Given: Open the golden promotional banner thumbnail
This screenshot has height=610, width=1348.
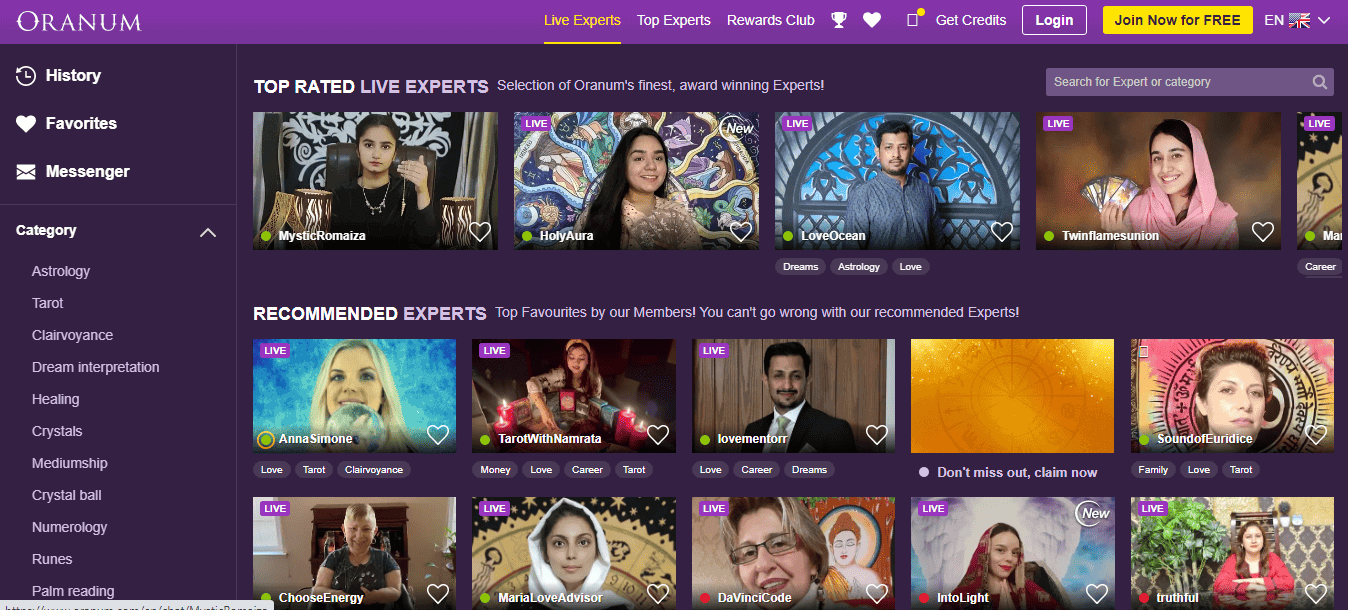Looking at the screenshot, I should (x=1012, y=396).
